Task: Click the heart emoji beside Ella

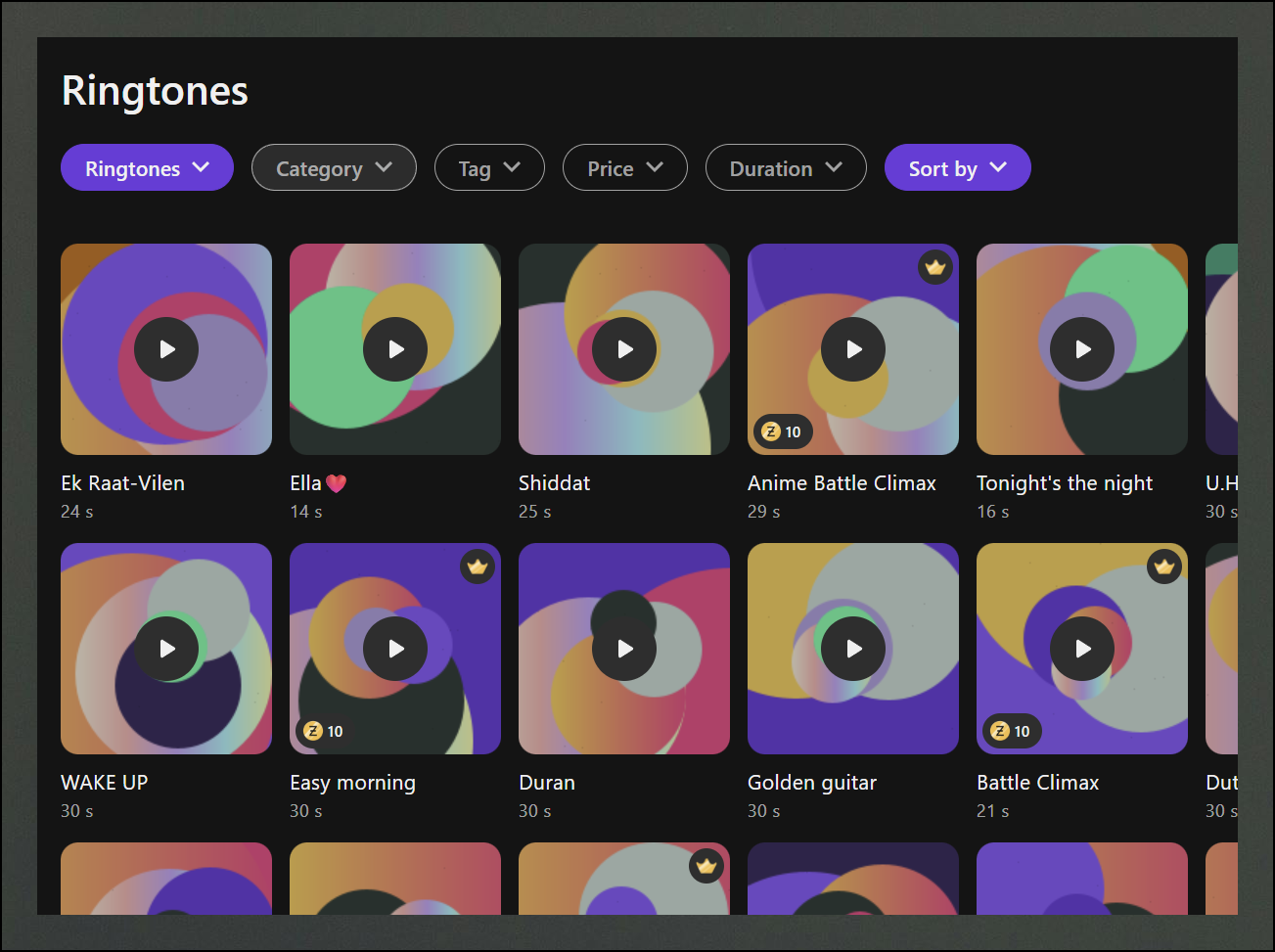Action: click(337, 483)
